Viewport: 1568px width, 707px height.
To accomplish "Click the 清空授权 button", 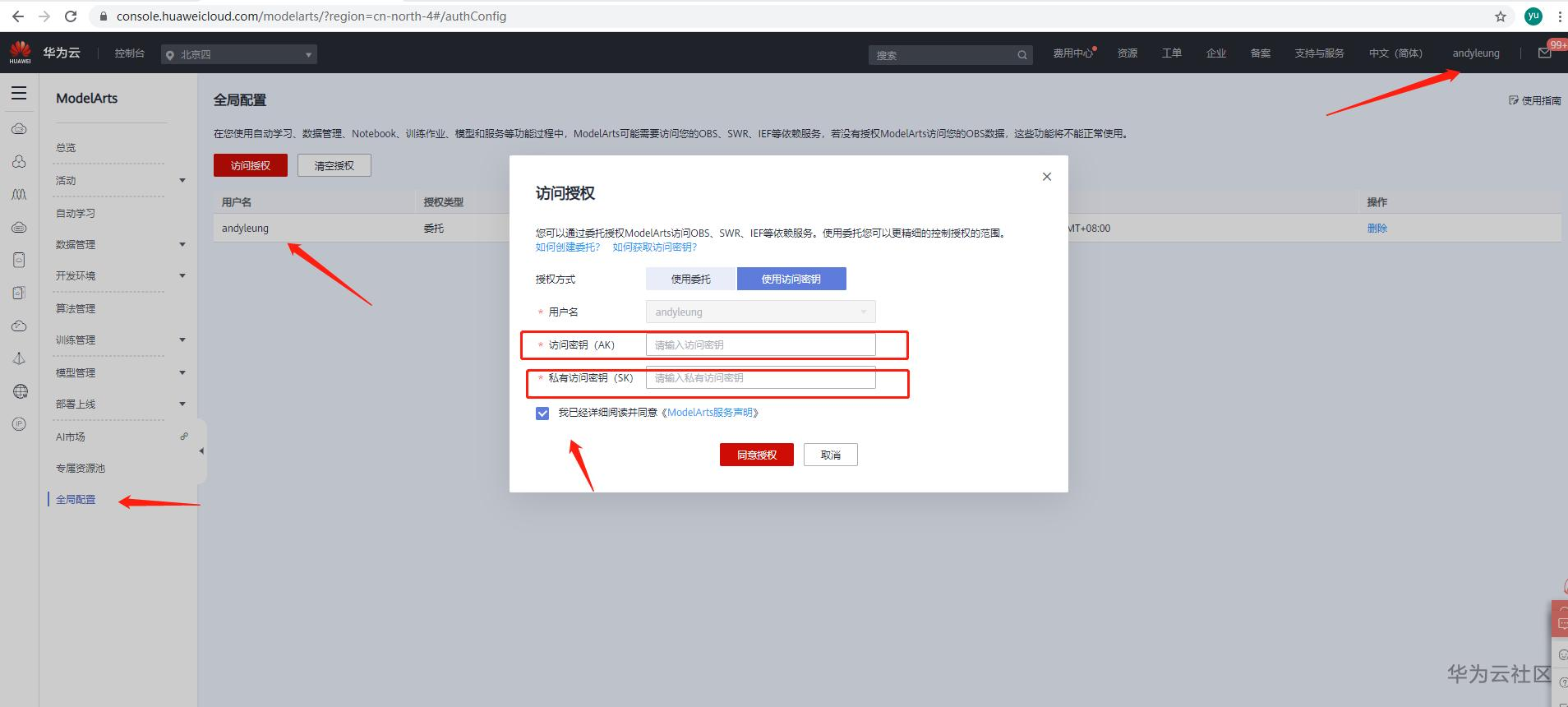I will click(334, 165).
